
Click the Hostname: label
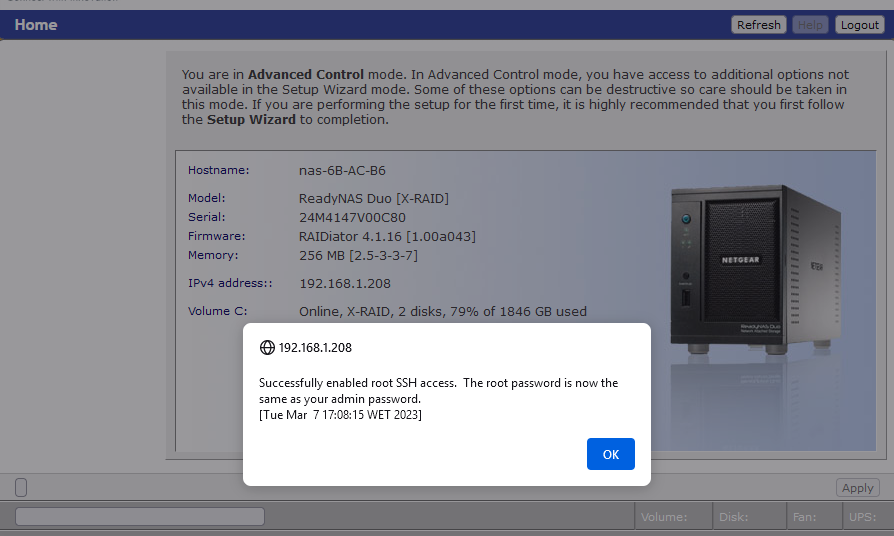pyautogui.click(x=218, y=170)
